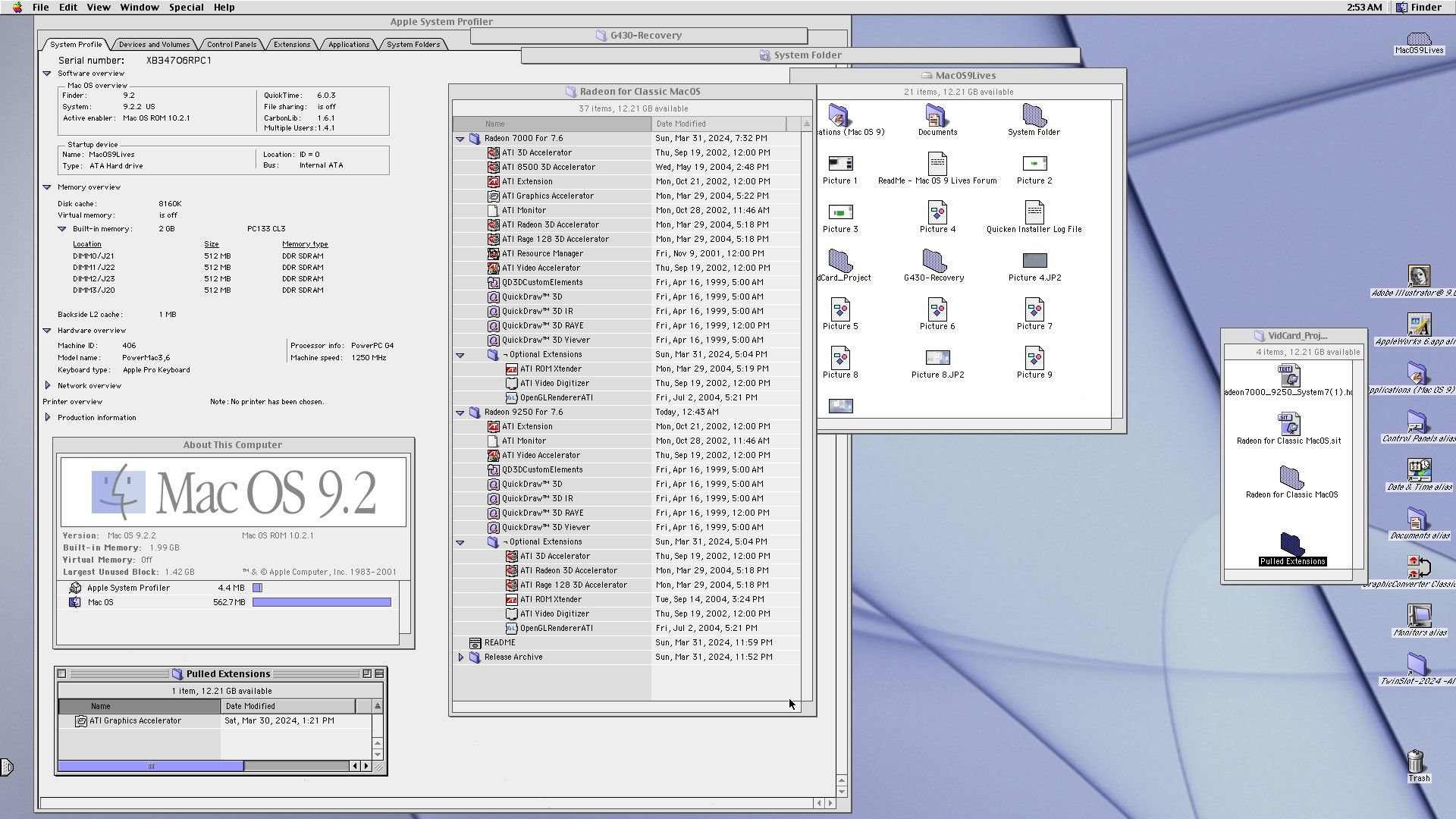Click the README file icon in the list
Screen dimensions: 1456x819
click(x=475, y=642)
